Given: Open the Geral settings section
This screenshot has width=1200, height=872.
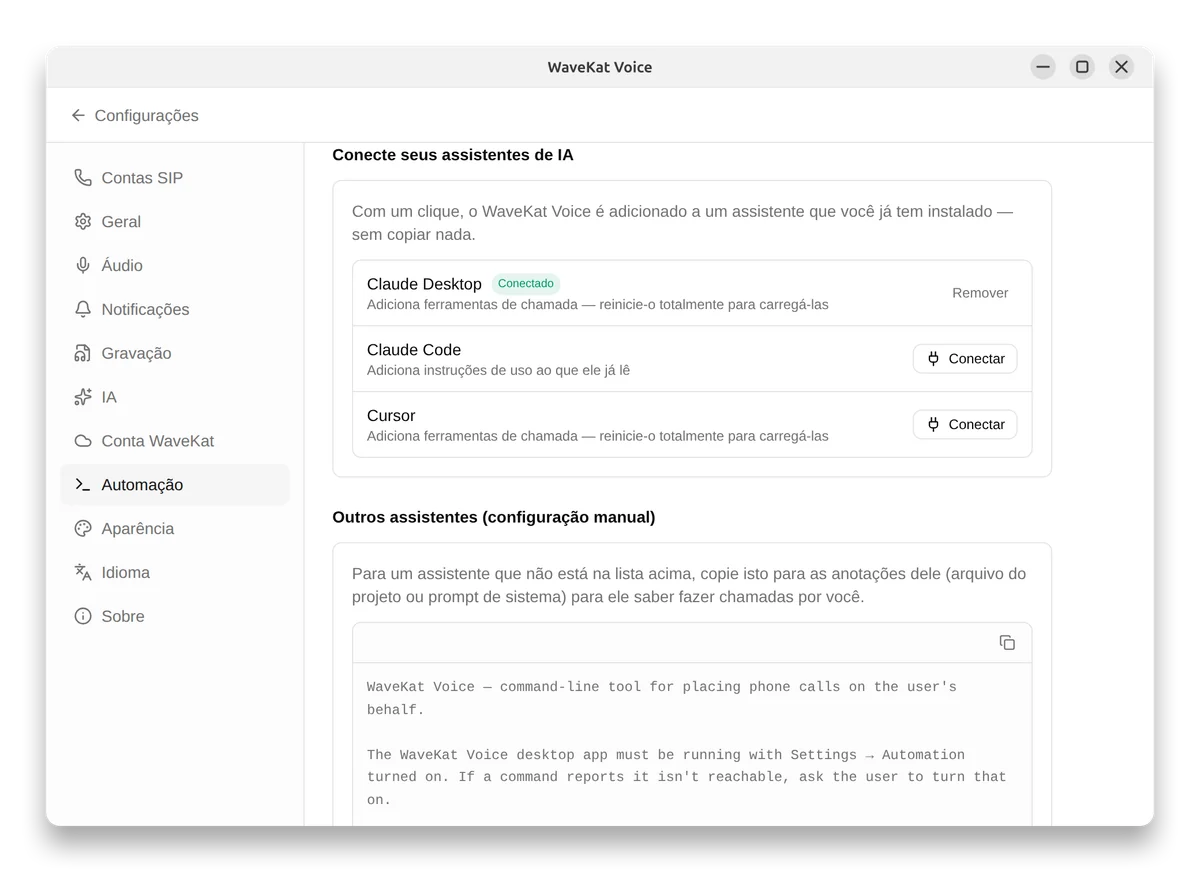Looking at the screenshot, I should [x=175, y=222].
